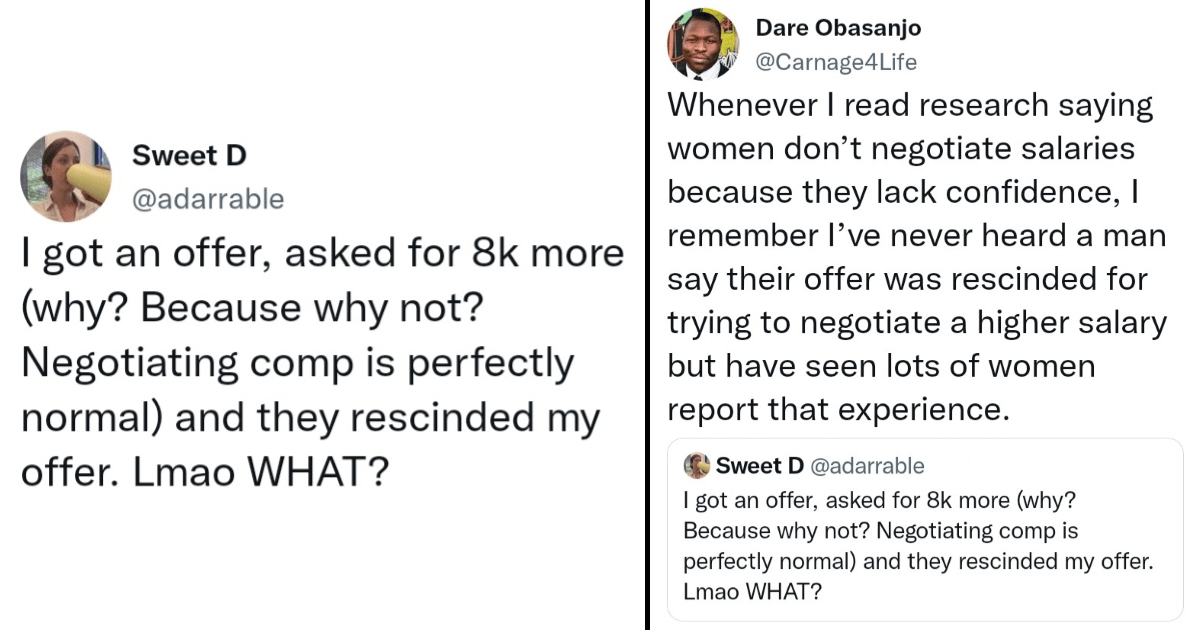Open Sweet D's avatar in left tweet
This screenshot has height=630, width=1200.
tap(66, 176)
